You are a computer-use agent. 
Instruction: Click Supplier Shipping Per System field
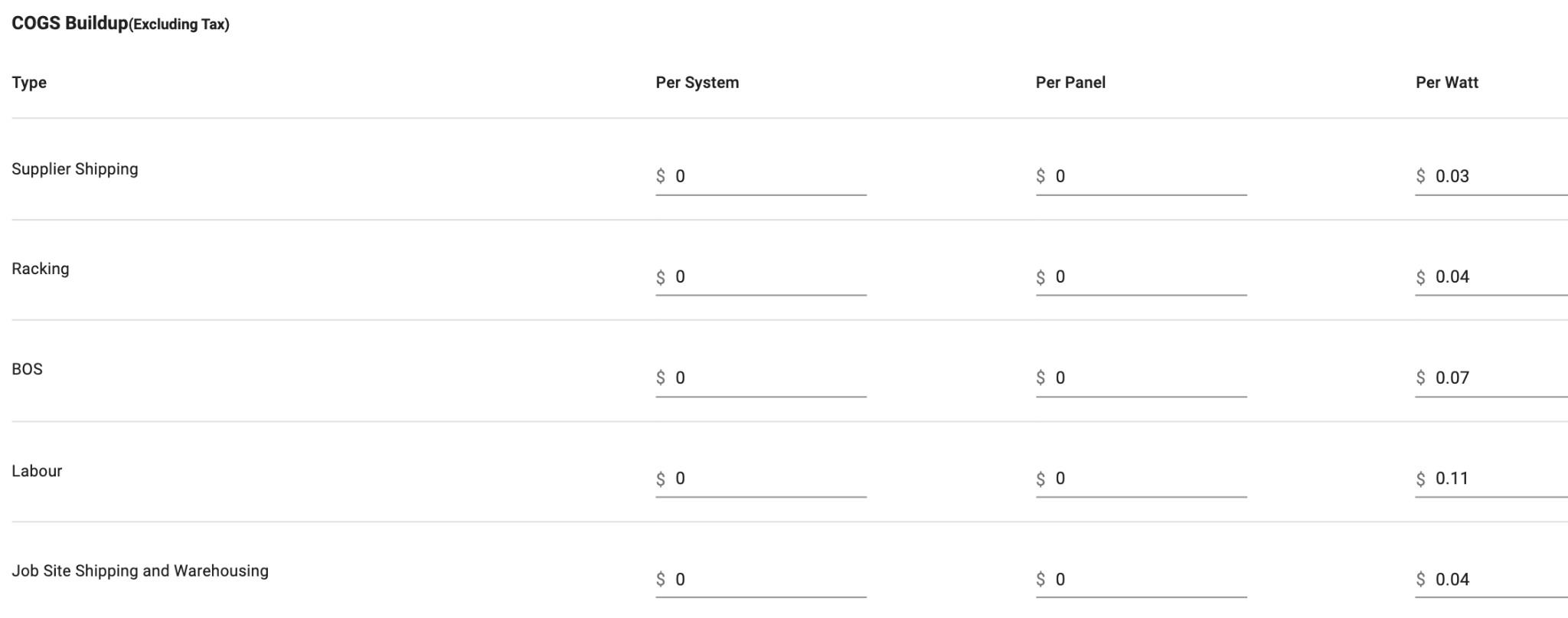pos(761,176)
